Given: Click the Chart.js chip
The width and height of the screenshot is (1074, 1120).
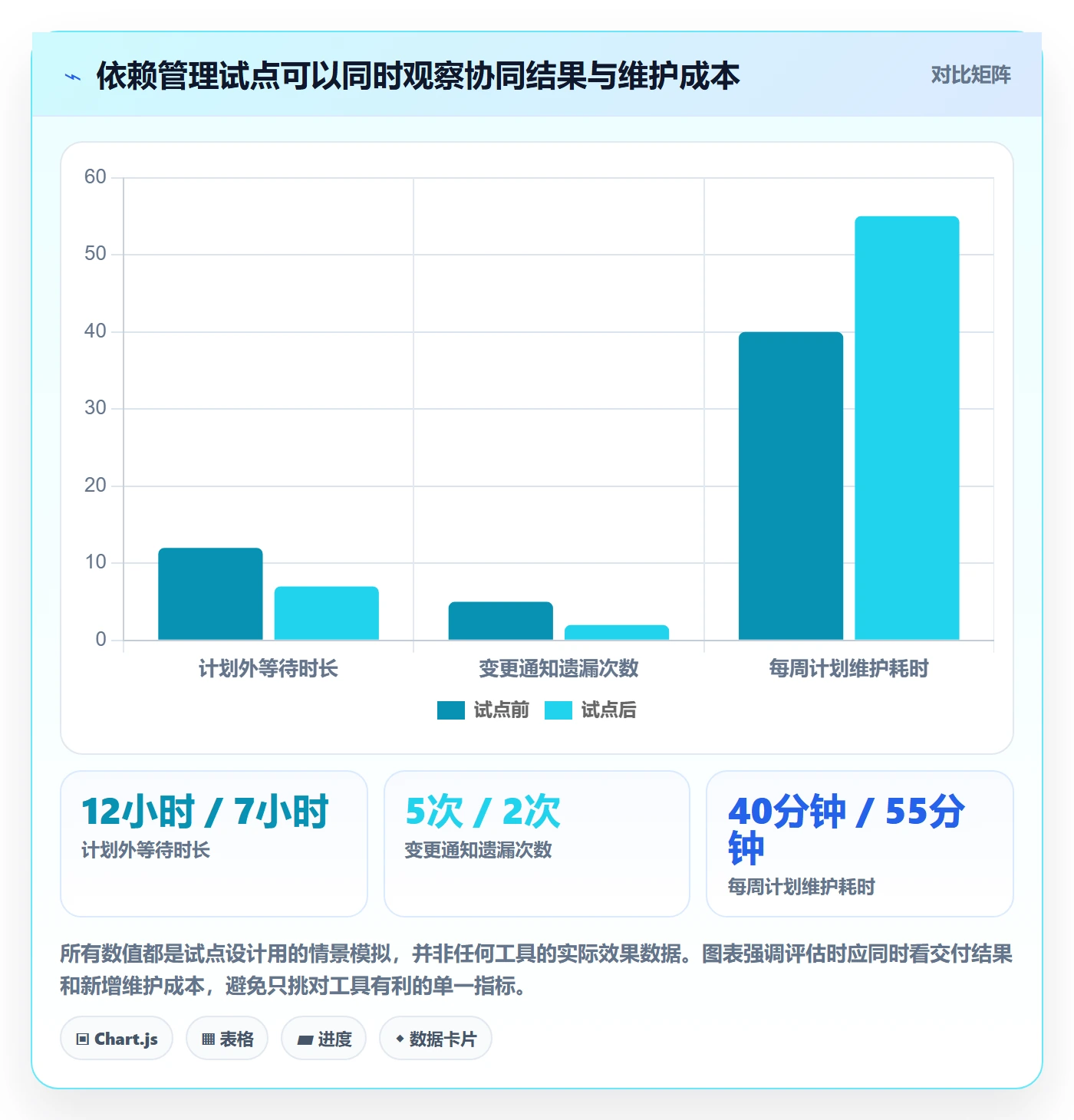Looking at the screenshot, I should pos(117,1039).
